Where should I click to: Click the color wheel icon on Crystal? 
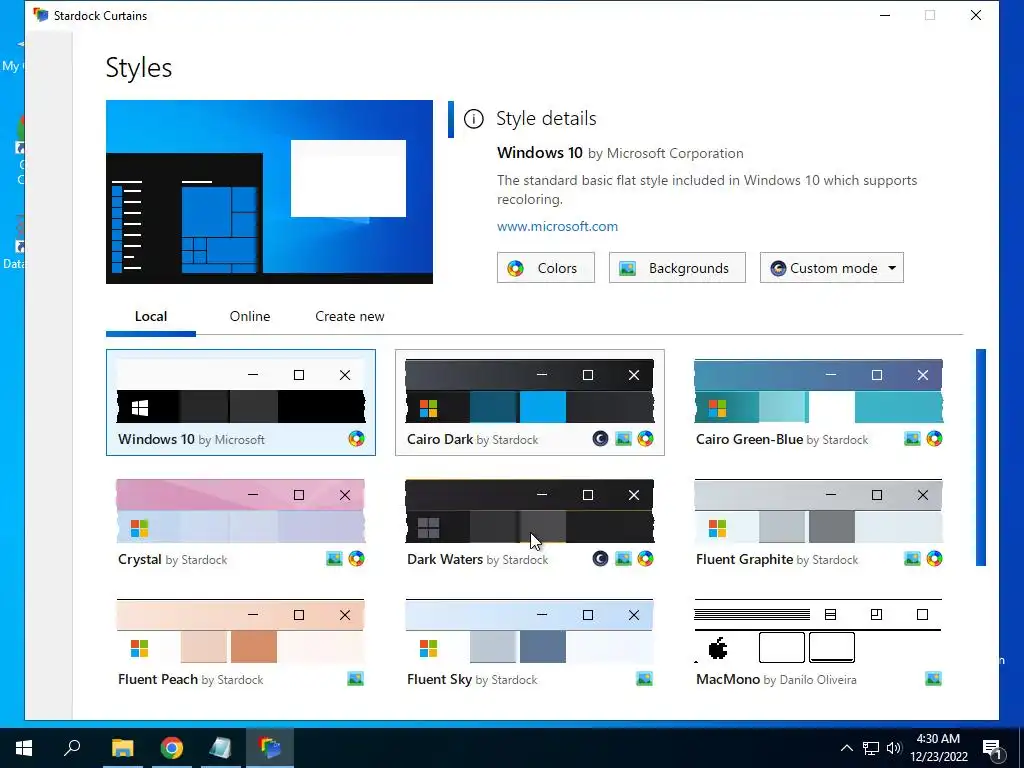(x=356, y=559)
